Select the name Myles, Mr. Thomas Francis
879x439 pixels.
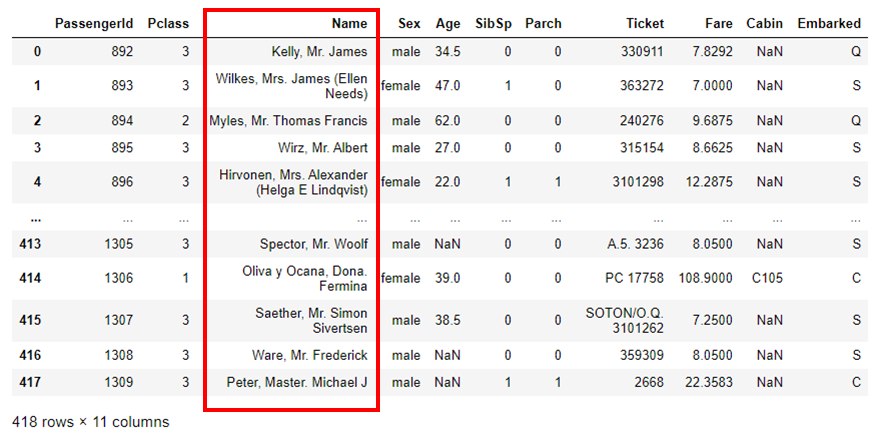pos(289,121)
